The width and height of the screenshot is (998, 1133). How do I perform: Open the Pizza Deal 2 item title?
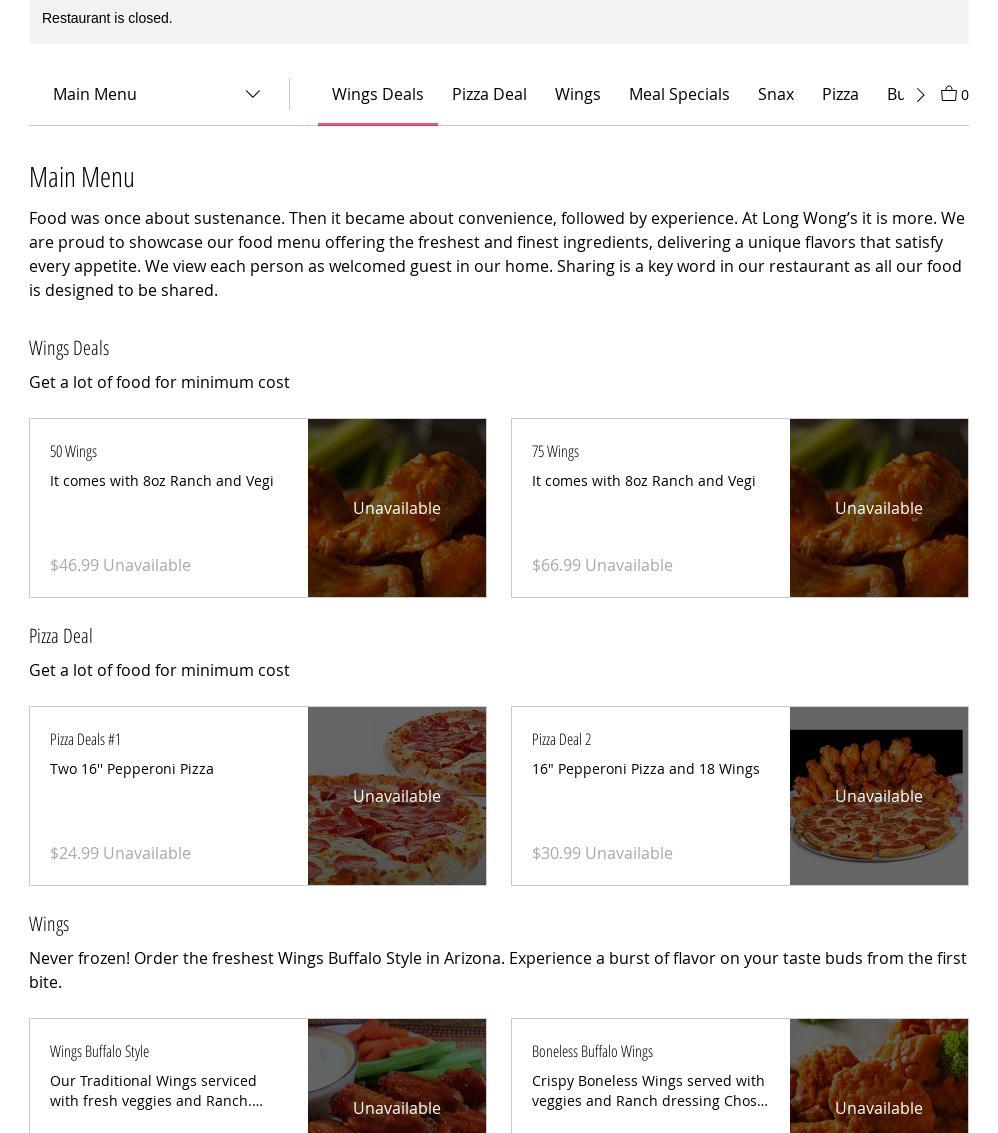[562, 739]
